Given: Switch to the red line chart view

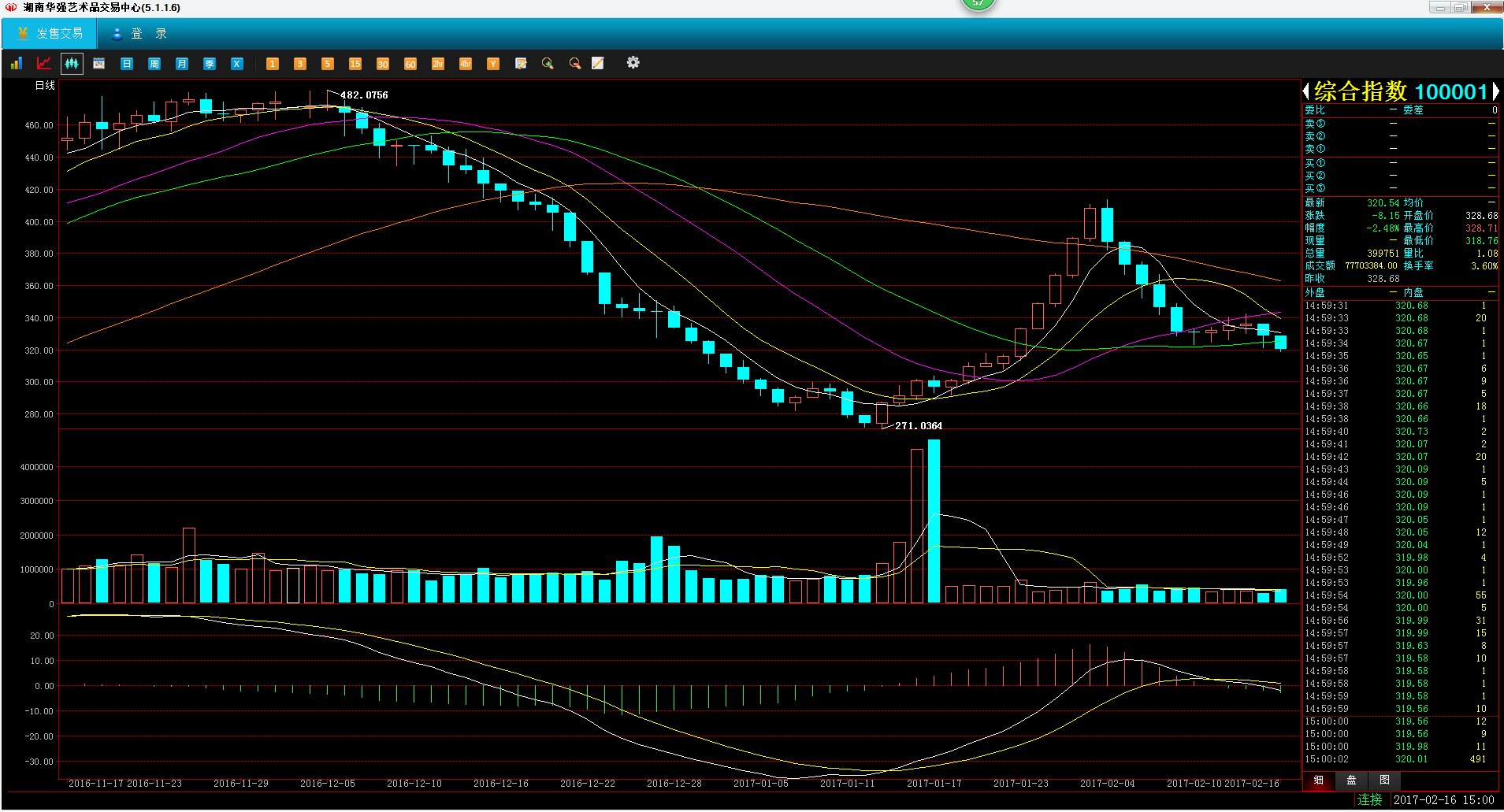Looking at the screenshot, I should tap(44, 63).
